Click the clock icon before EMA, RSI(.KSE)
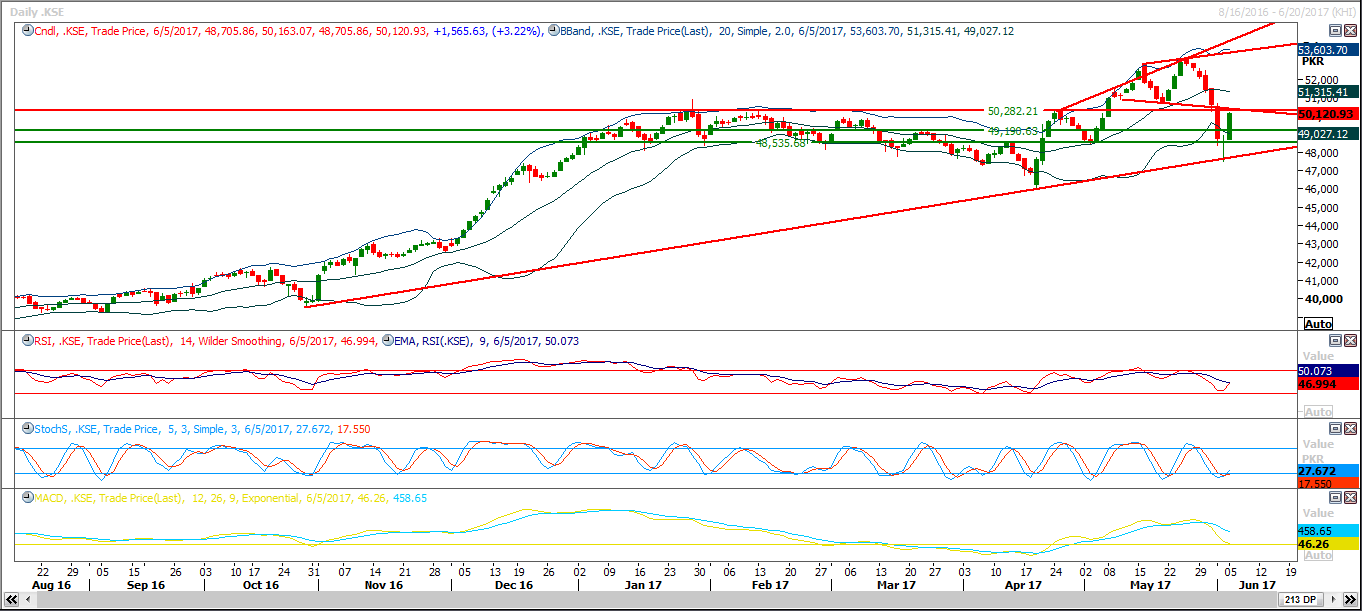Image resolution: width=1362 pixels, height=611 pixels. coord(386,341)
